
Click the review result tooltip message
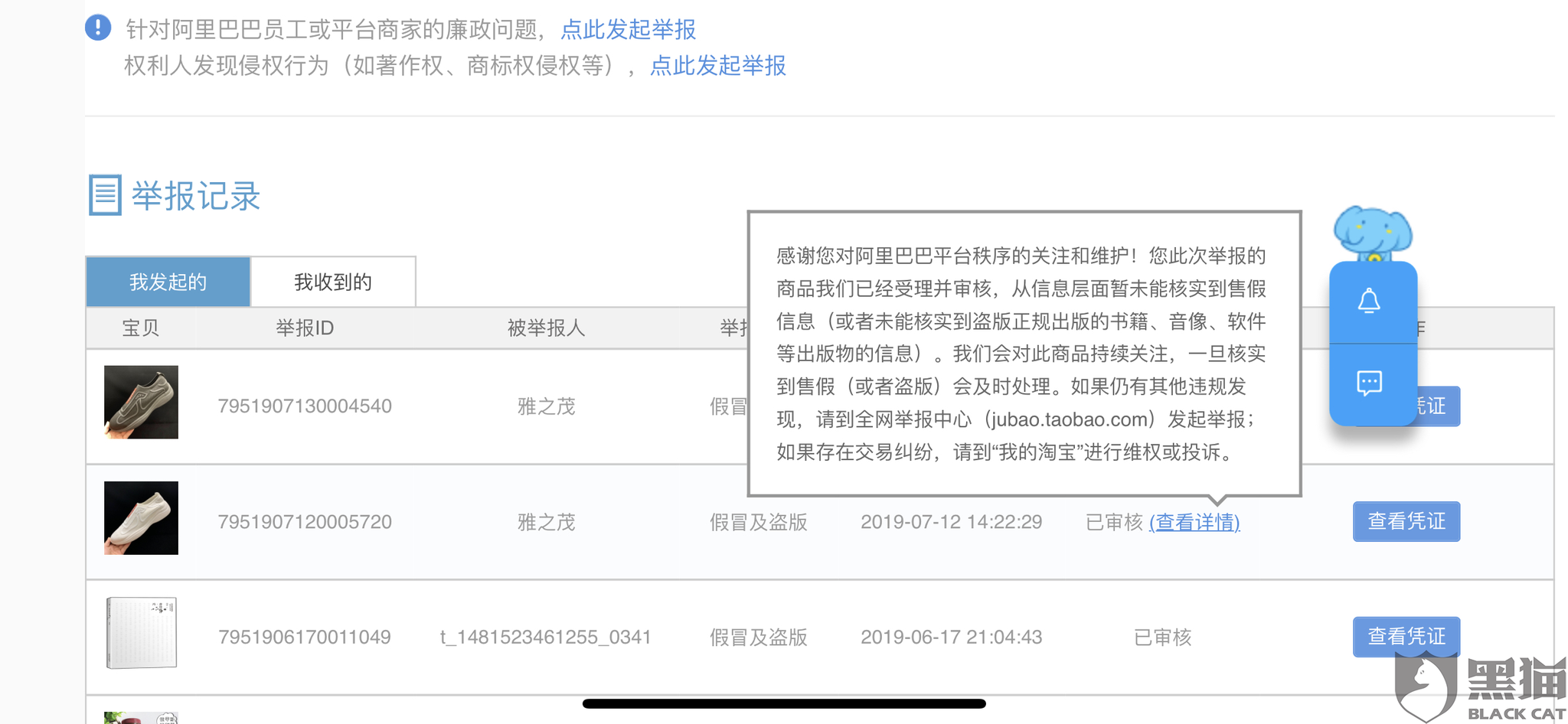(1024, 354)
